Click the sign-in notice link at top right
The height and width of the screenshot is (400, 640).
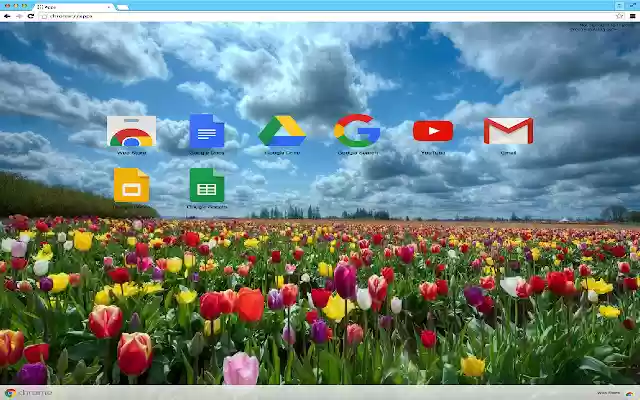(597, 27)
